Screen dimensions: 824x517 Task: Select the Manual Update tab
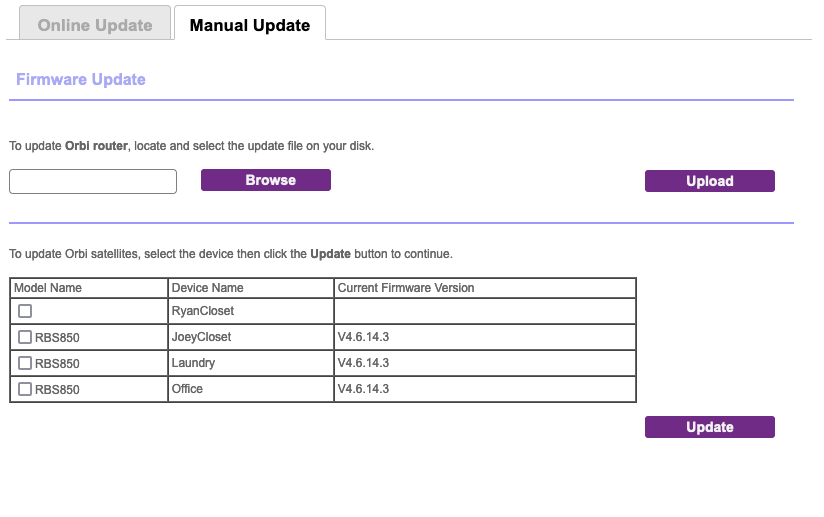click(x=250, y=25)
